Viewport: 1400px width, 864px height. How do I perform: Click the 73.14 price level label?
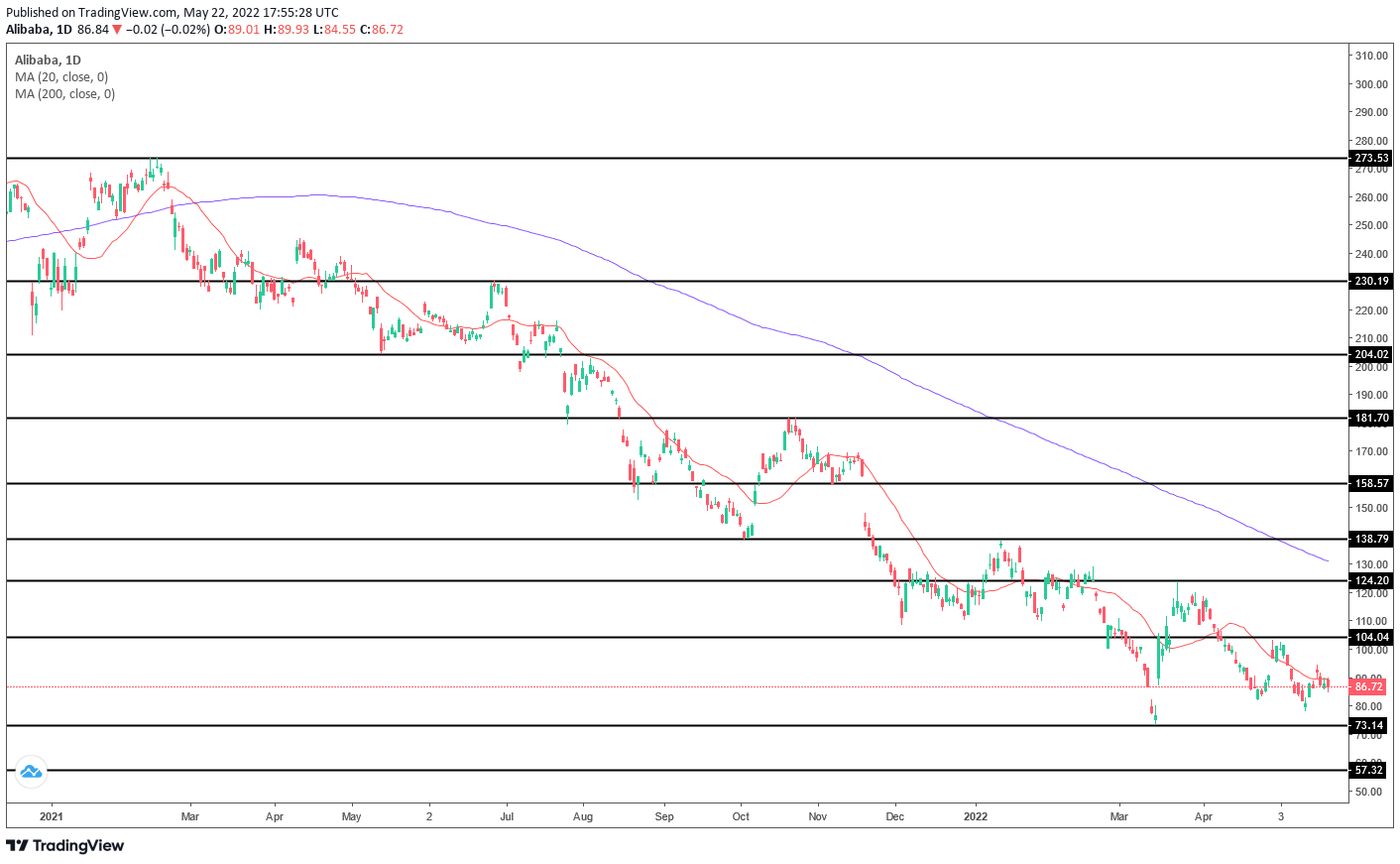tap(1368, 725)
